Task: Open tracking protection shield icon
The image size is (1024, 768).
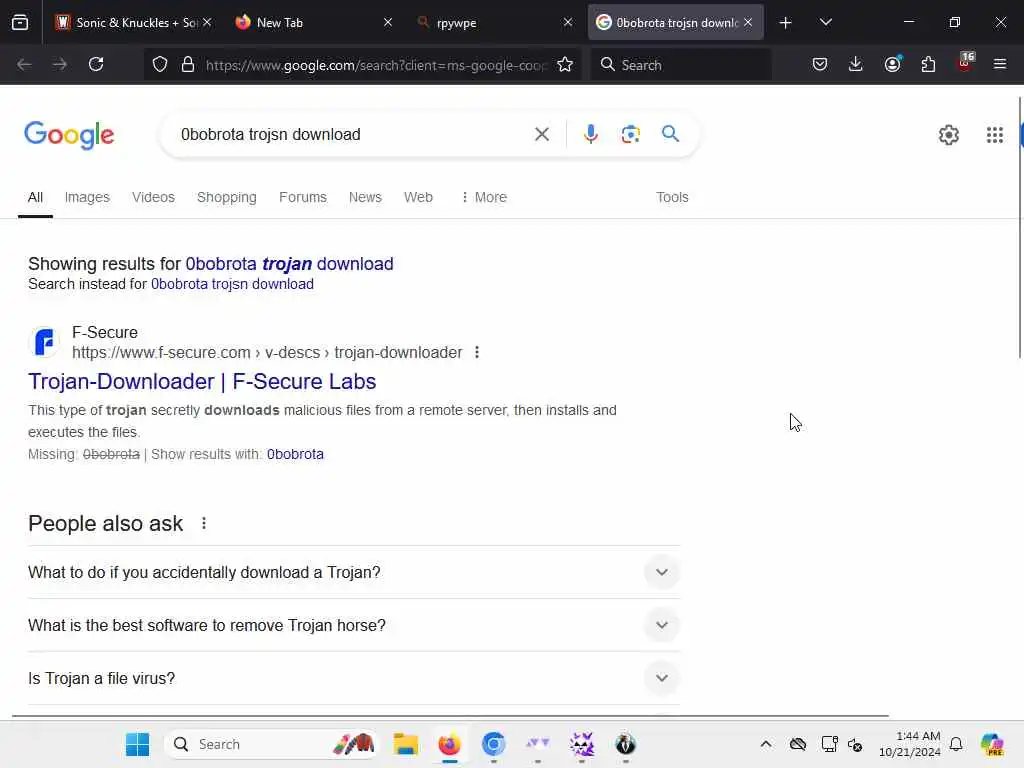Action: pos(160,64)
